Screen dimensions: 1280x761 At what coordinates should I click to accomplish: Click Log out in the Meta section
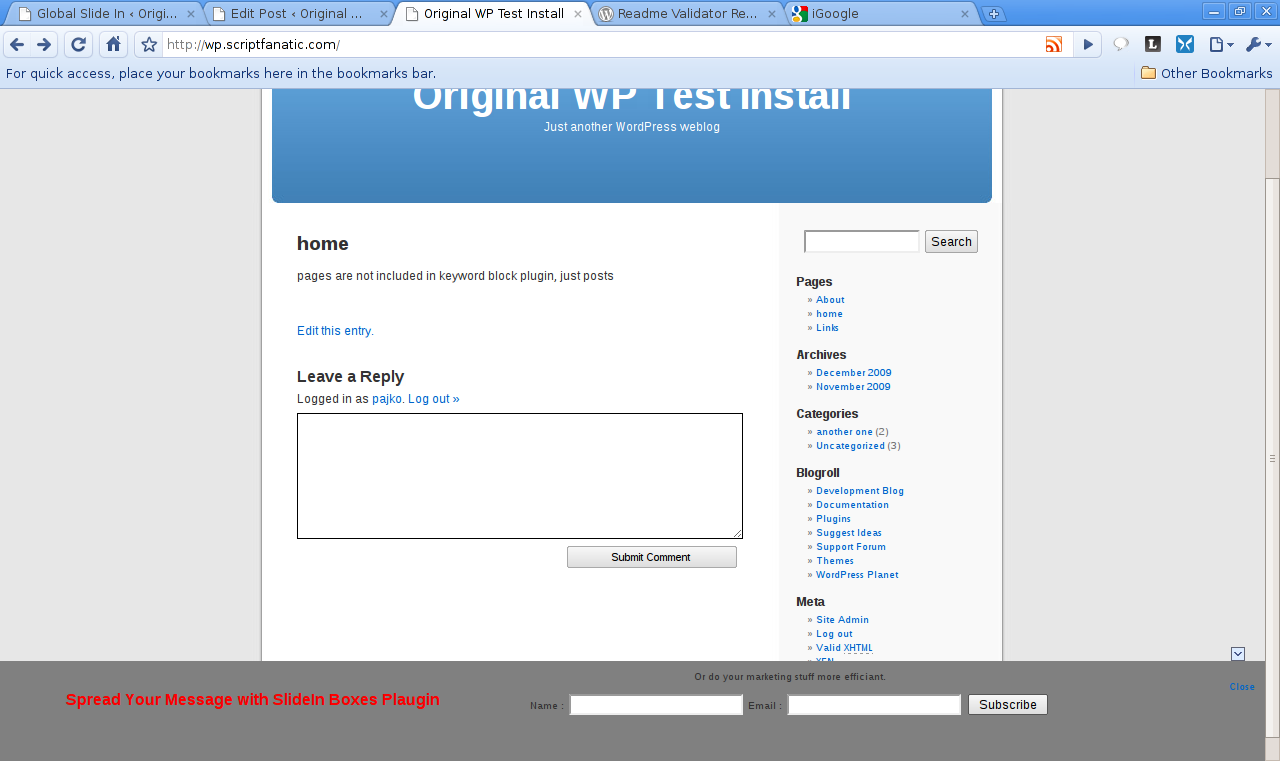pos(834,634)
